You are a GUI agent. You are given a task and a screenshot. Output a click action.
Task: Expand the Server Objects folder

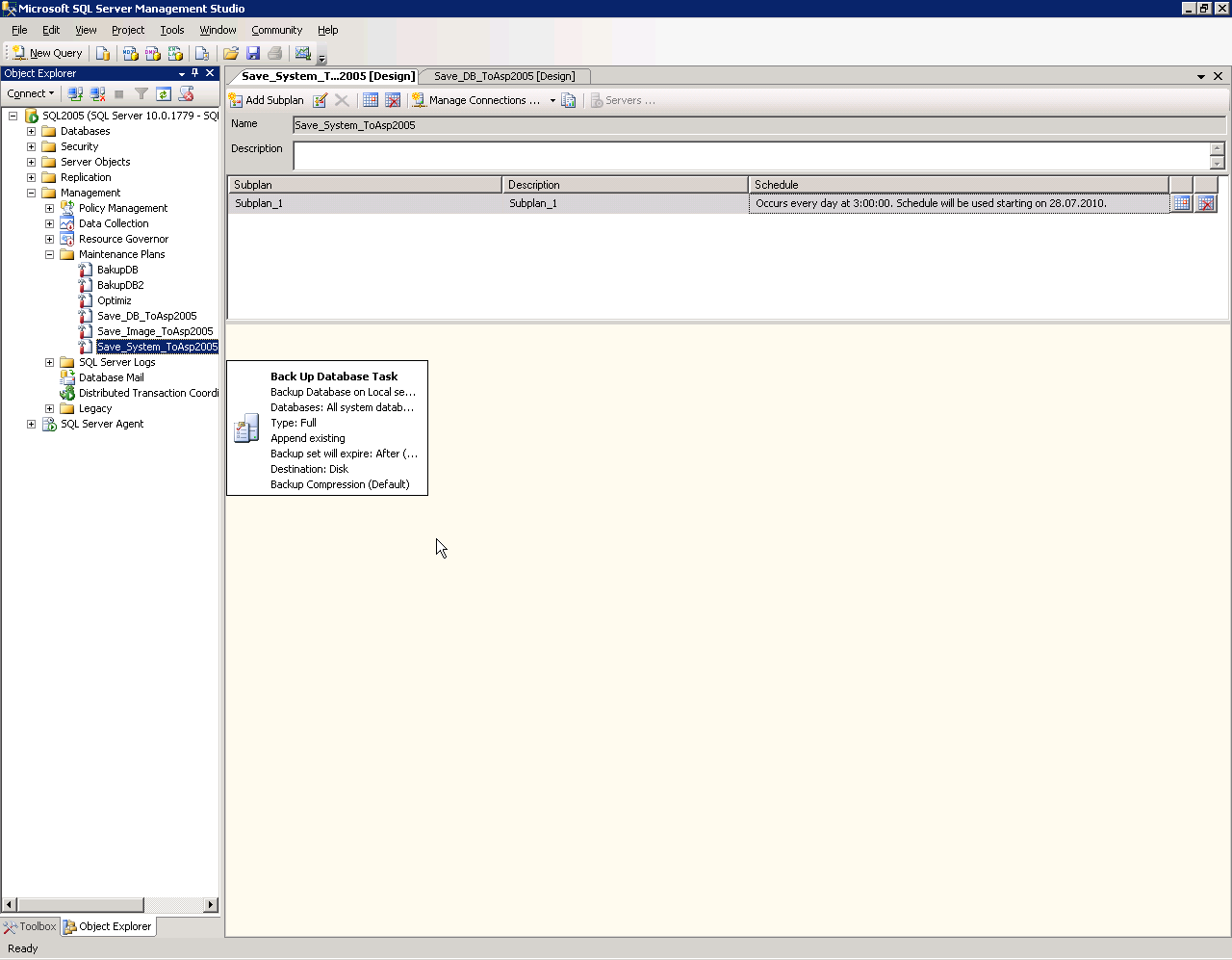click(32, 162)
